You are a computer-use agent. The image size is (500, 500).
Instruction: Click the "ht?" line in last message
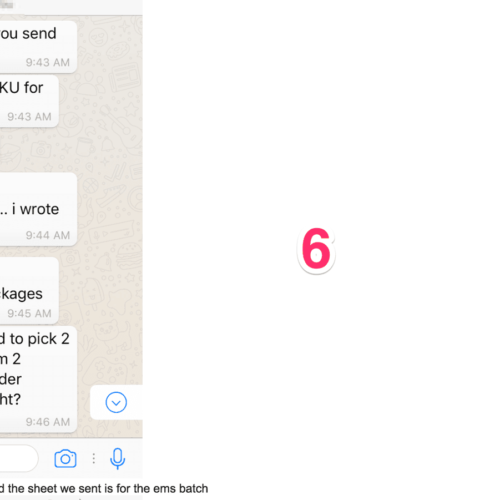click(10, 399)
